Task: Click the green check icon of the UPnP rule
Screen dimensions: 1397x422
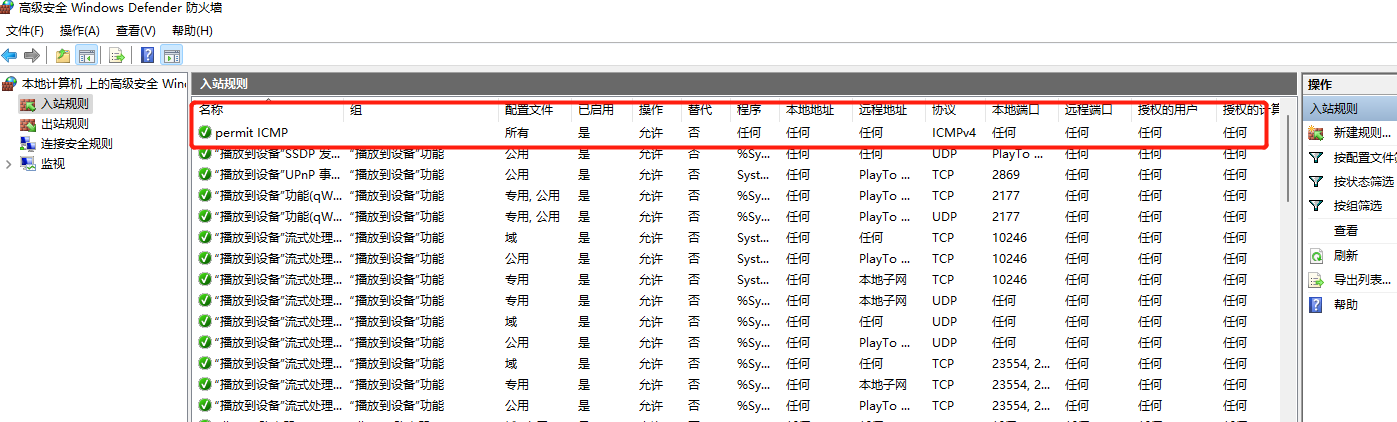Action: point(205,174)
